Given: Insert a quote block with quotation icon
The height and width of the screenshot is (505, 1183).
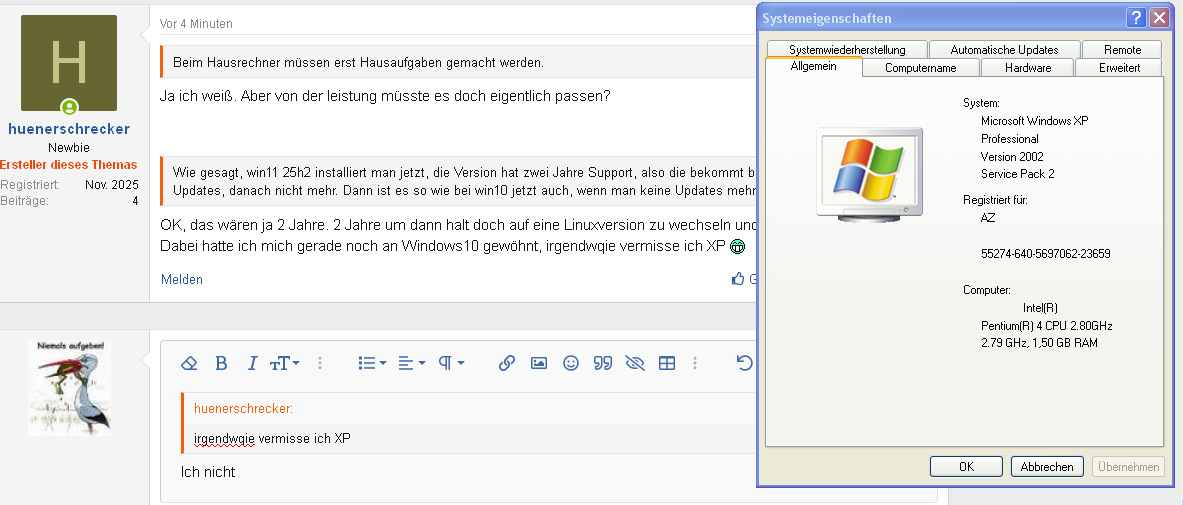Looking at the screenshot, I should click(602, 363).
